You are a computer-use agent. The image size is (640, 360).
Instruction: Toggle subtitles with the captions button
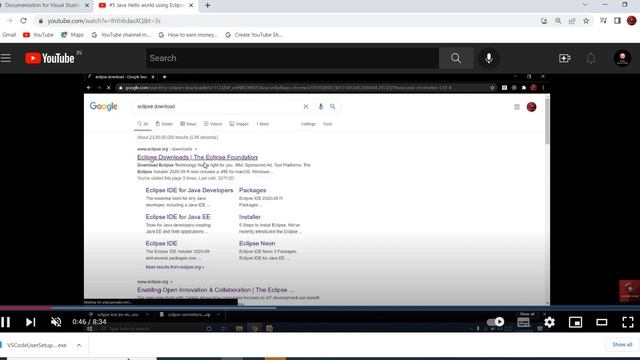pos(523,322)
